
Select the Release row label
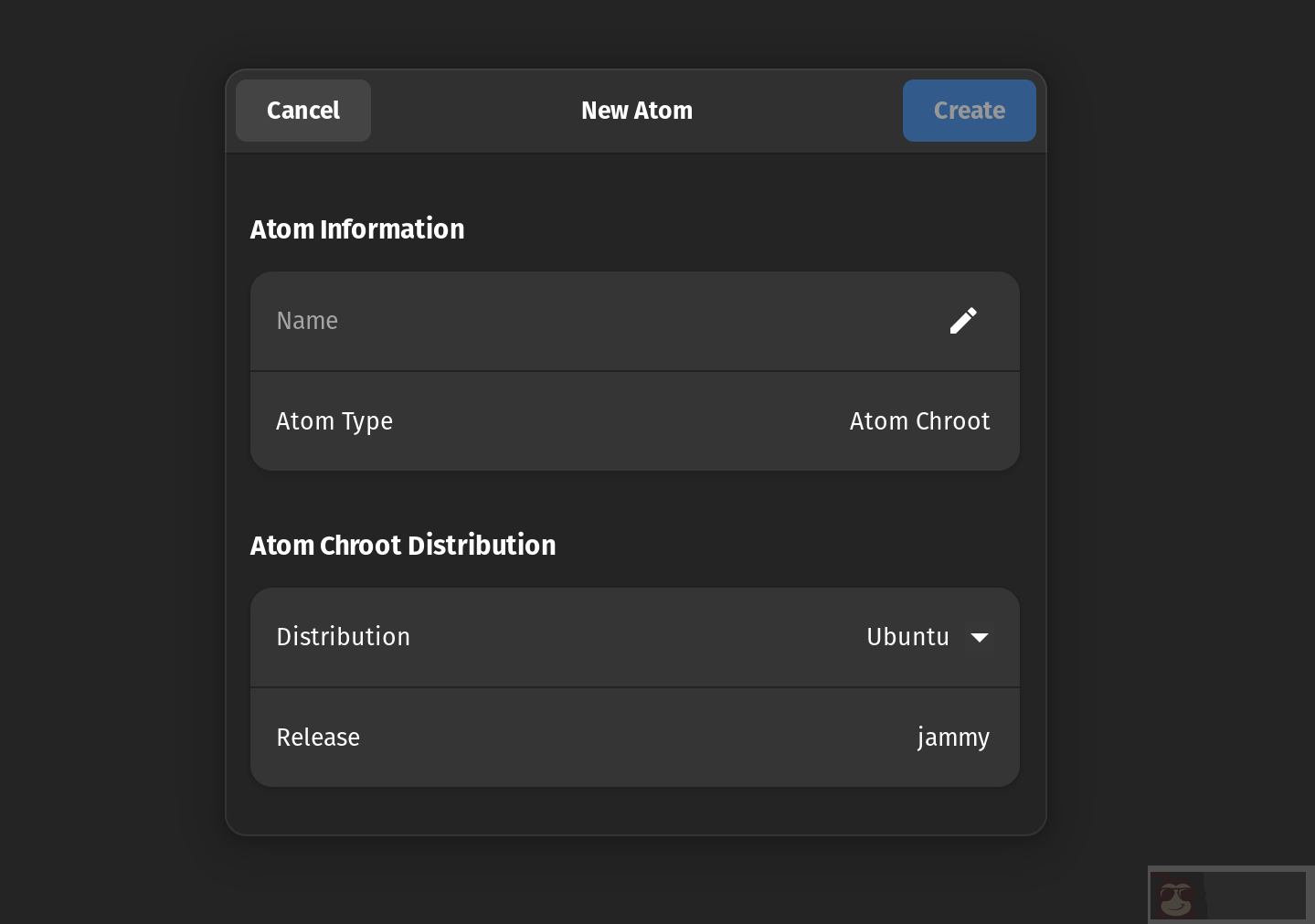point(318,738)
